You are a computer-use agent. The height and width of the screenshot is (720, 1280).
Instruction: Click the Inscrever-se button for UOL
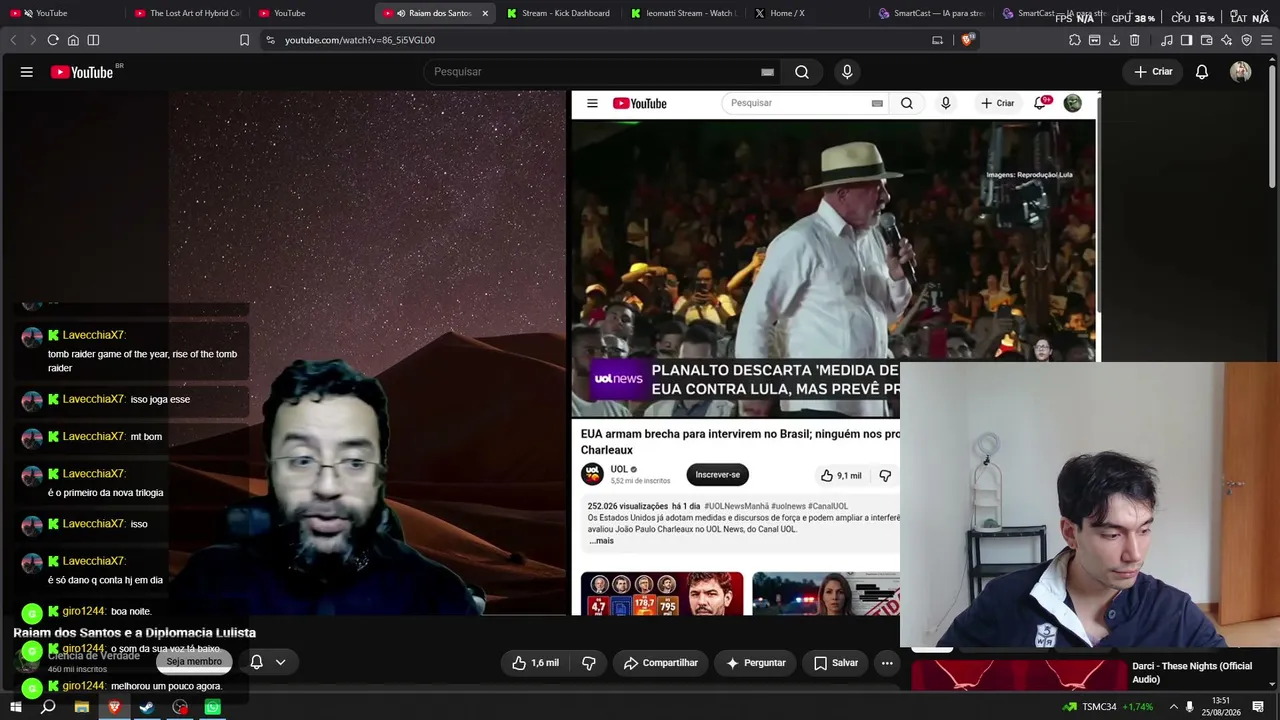[x=718, y=475]
